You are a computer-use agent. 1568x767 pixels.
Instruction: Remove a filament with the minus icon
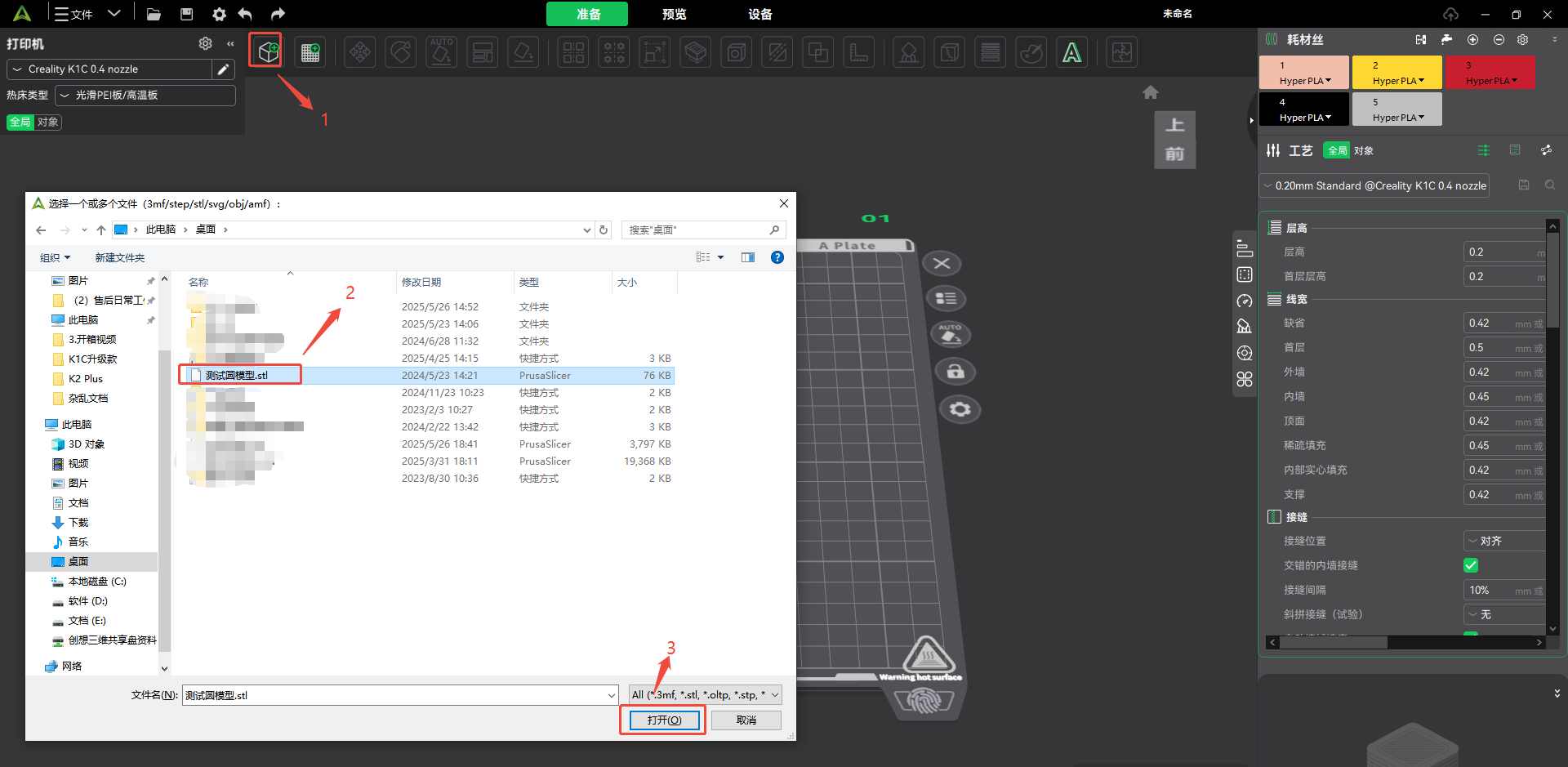pyautogui.click(x=1499, y=39)
